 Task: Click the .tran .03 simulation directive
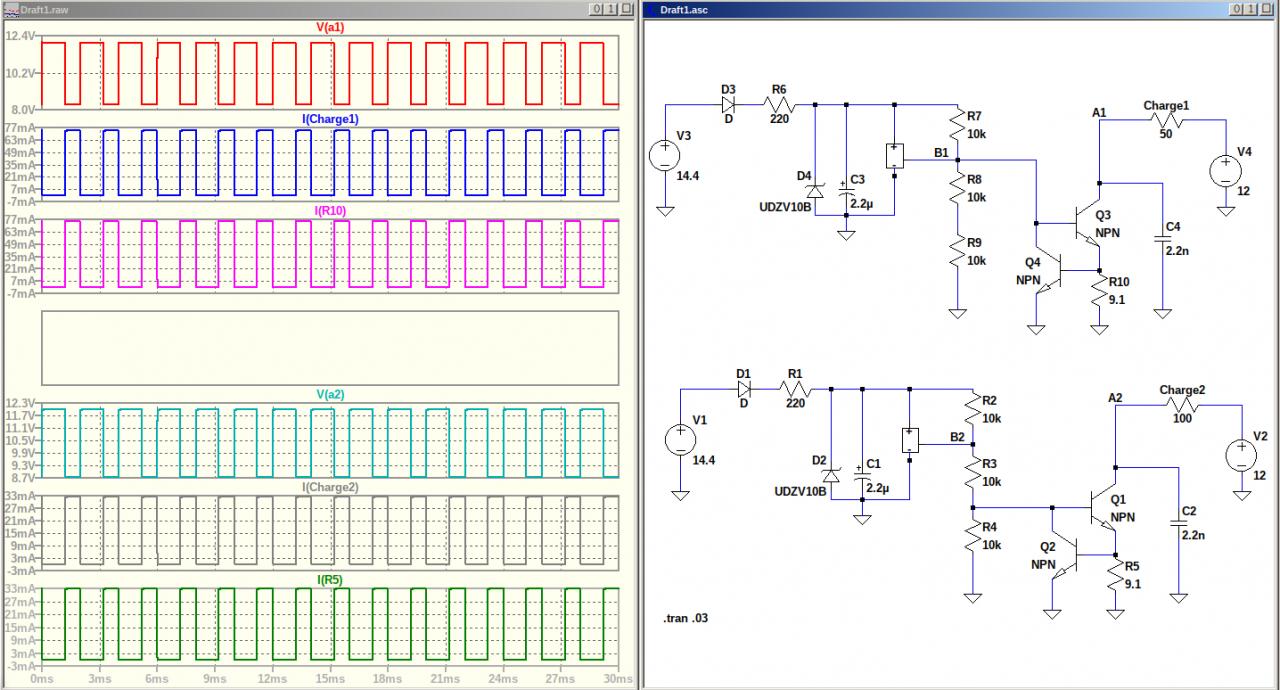686,619
